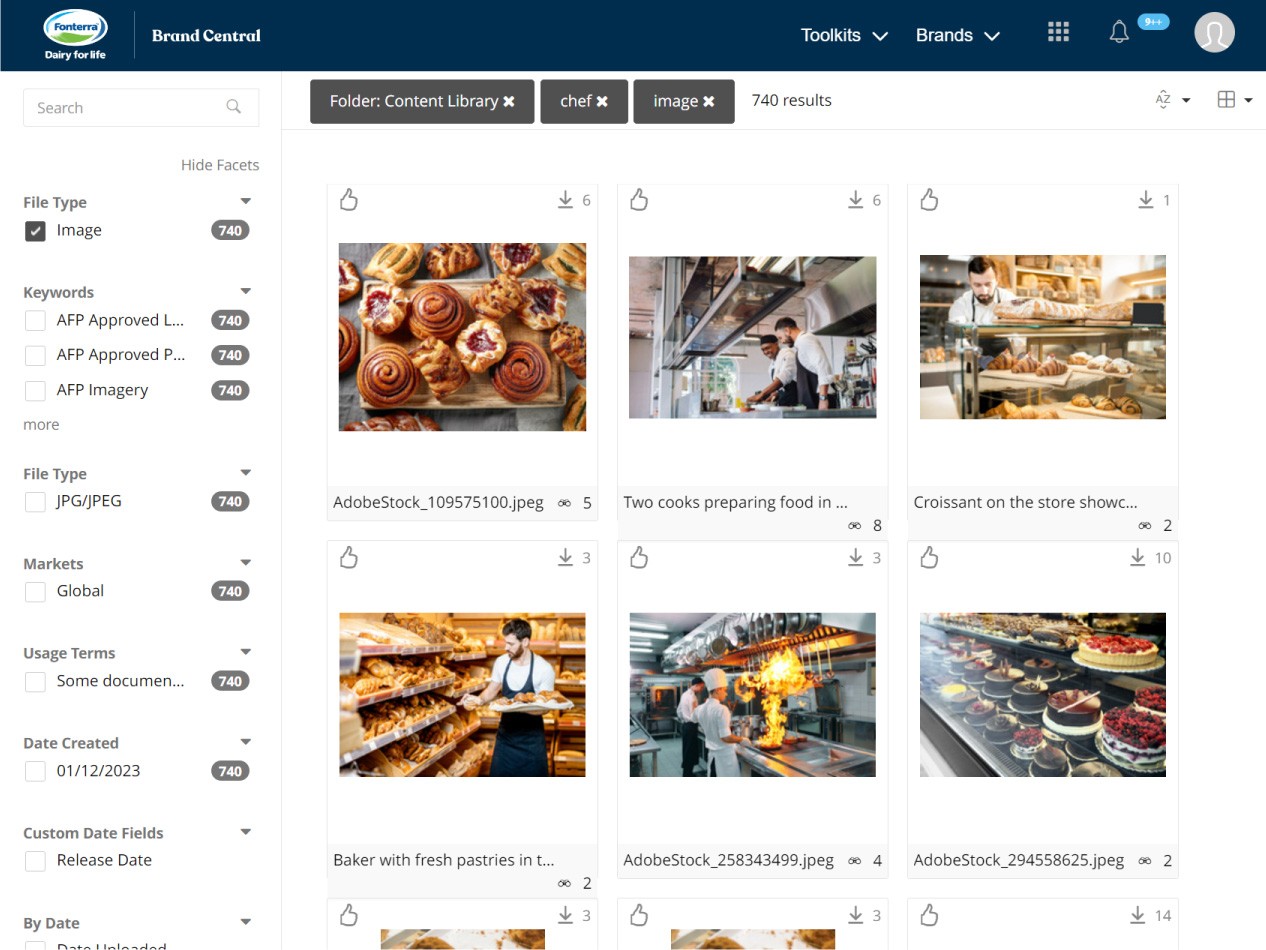Tick the 01/12/2023 date created checkbox

pos(35,771)
